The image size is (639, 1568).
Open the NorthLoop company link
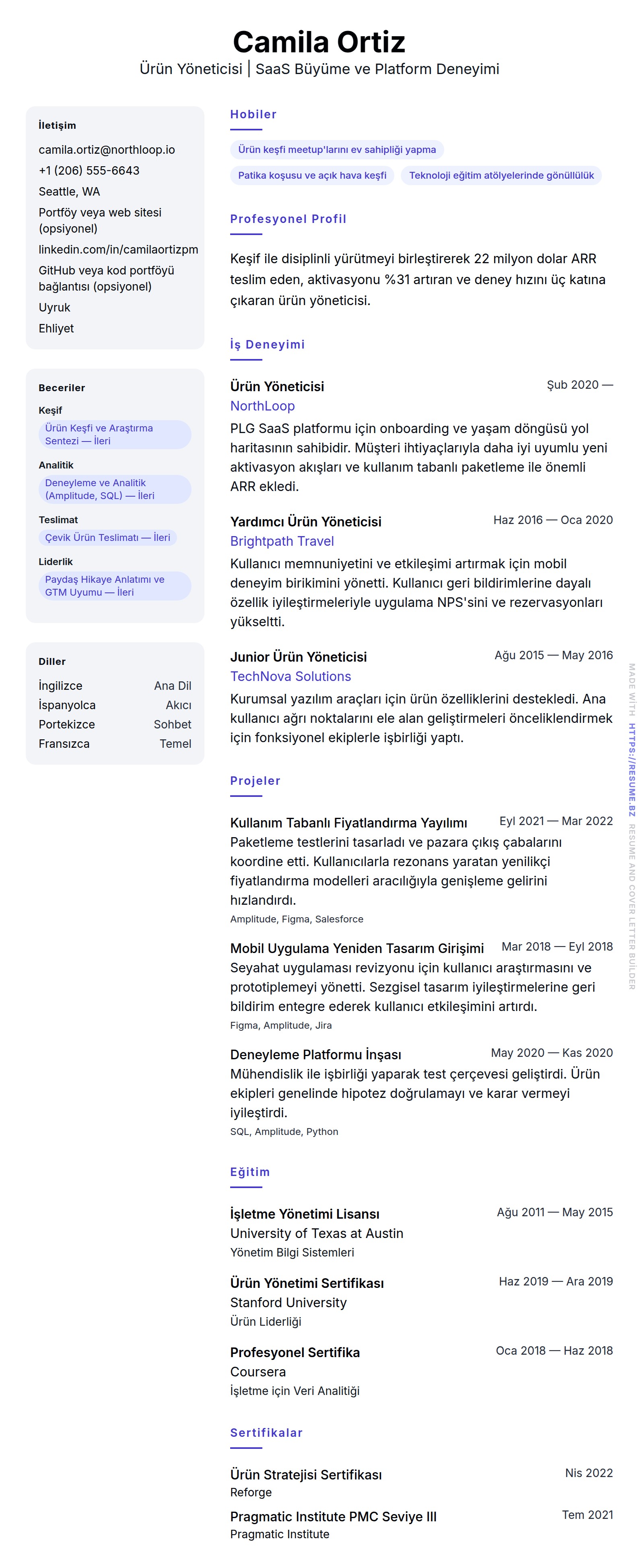tap(262, 406)
